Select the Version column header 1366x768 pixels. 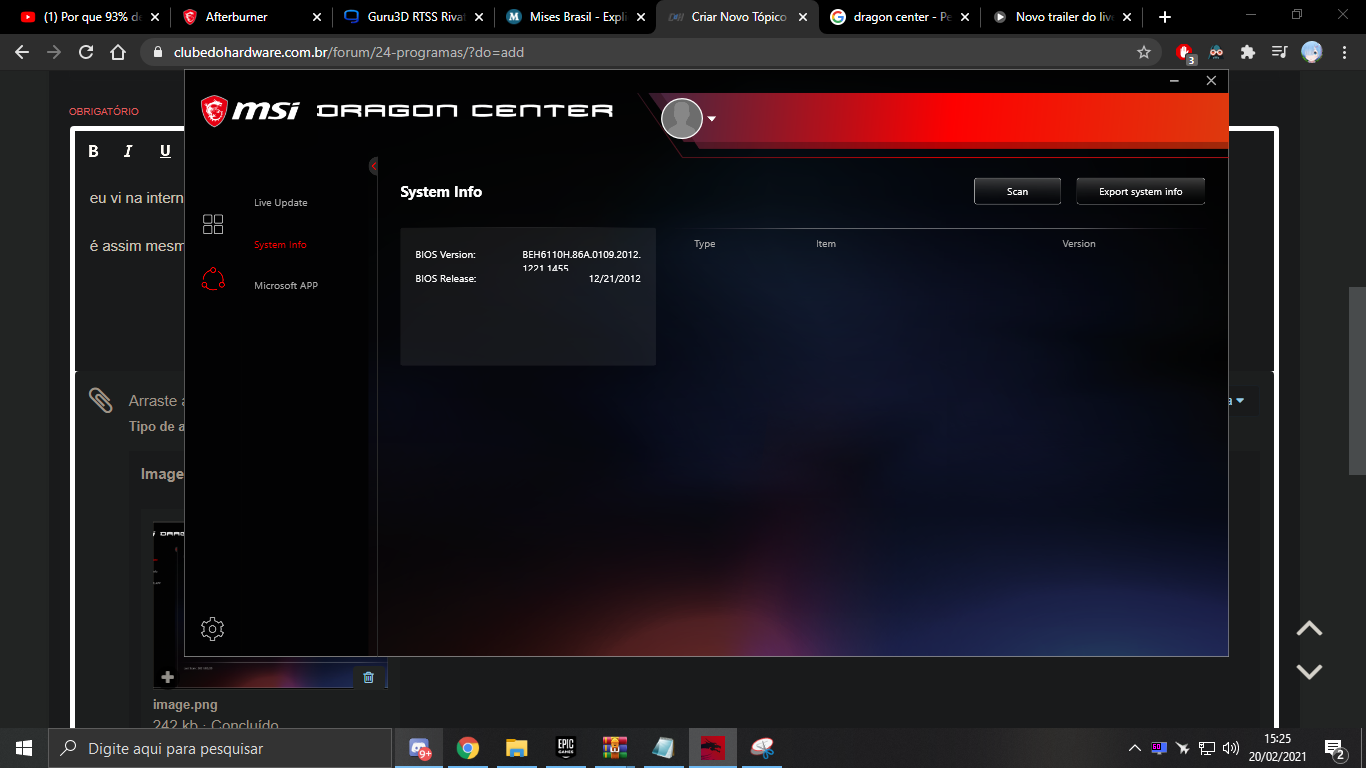1079,244
